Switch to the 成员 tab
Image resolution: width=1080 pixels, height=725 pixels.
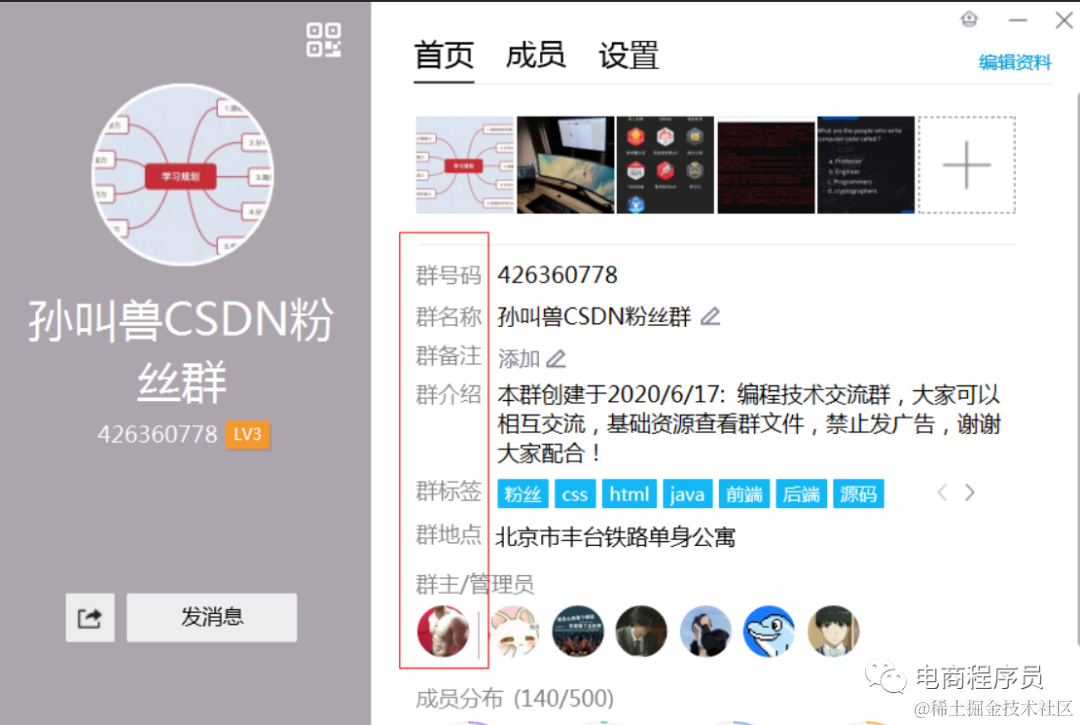point(536,55)
